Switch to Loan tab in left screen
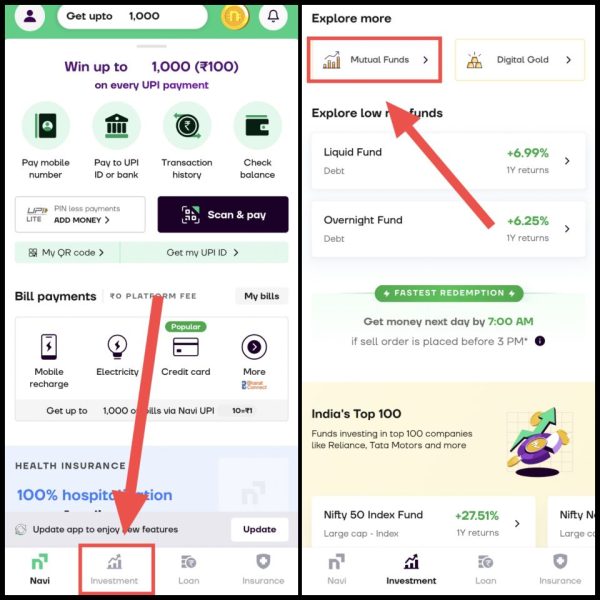Image resolution: width=600 pixels, height=600 pixels. click(188, 570)
